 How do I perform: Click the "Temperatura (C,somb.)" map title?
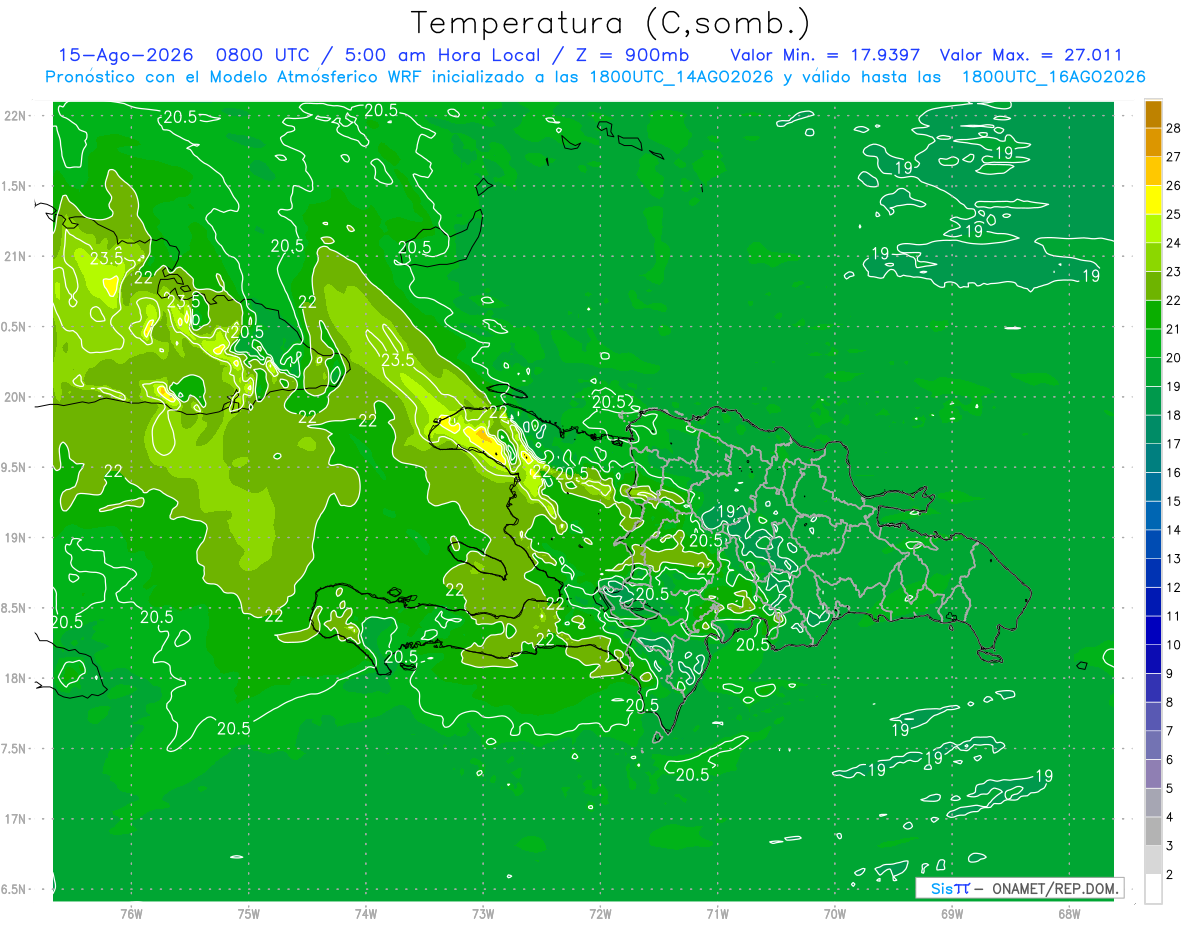(x=611, y=23)
